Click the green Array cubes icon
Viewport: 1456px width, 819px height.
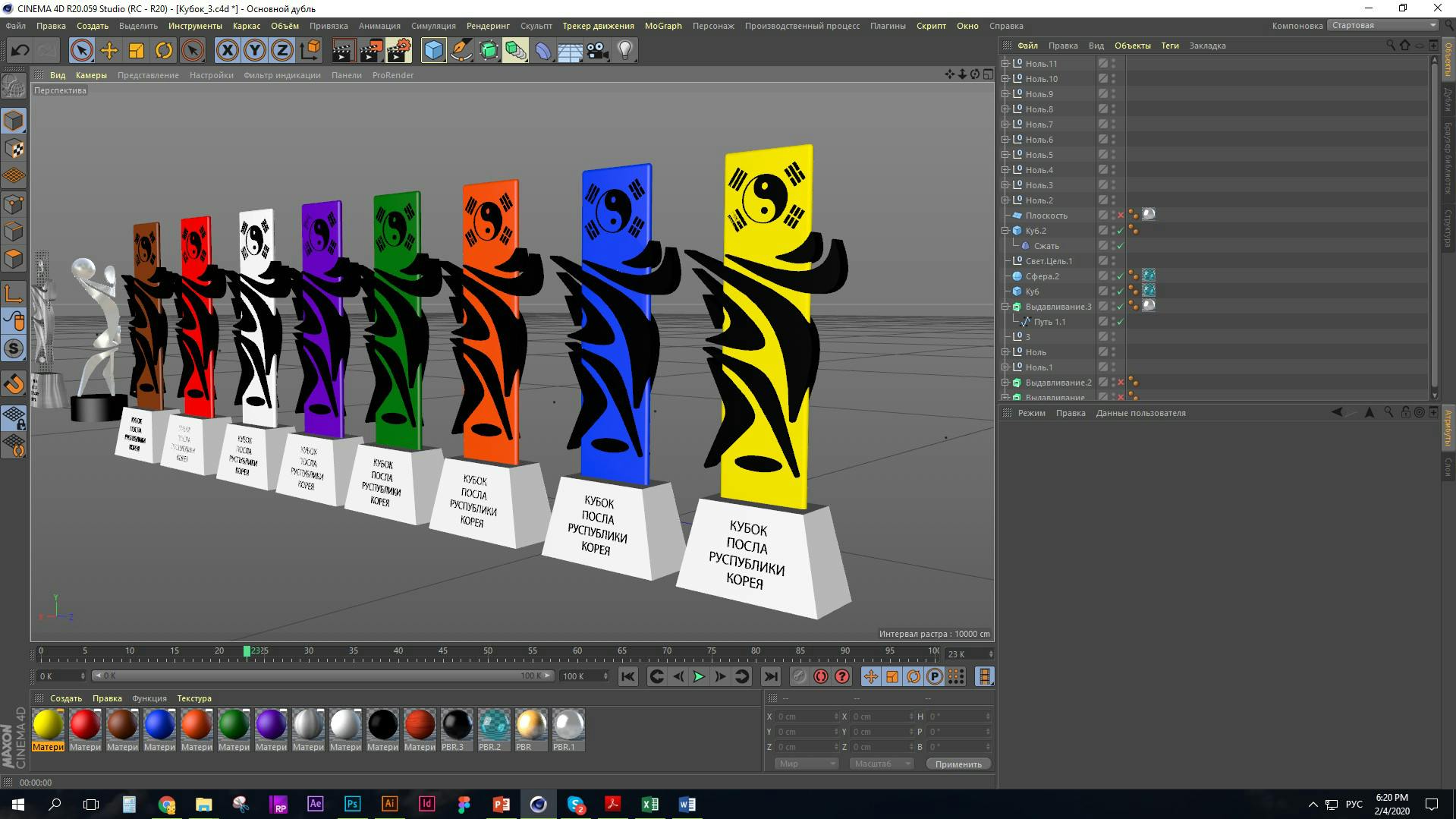click(516, 51)
